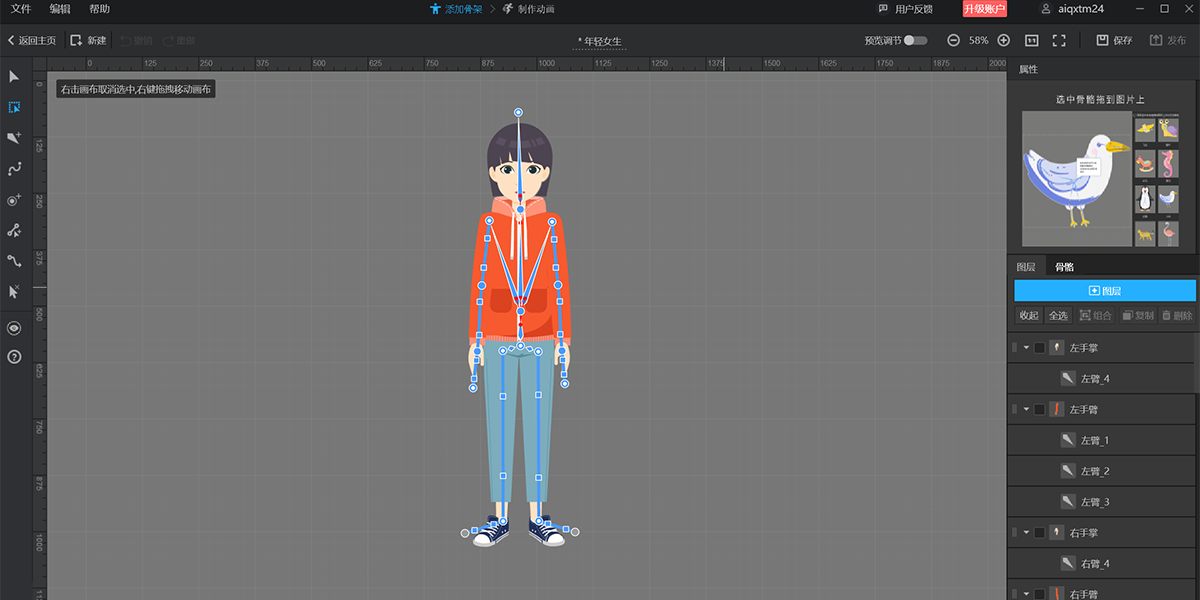Collapse the 左手臂 layer group
This screenshot has width=1200, height=600.
(1026, 410)
